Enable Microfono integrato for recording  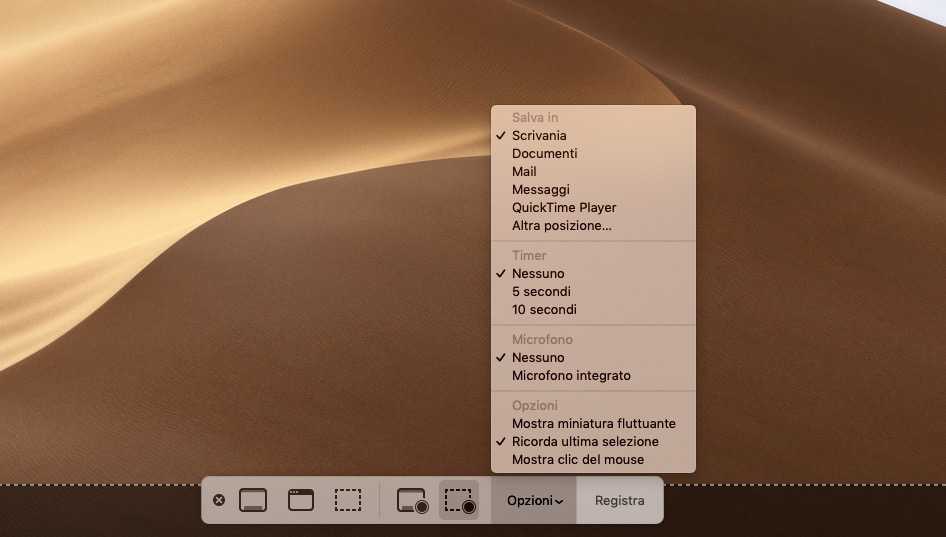pyautogui.click(x=571, y=376)
